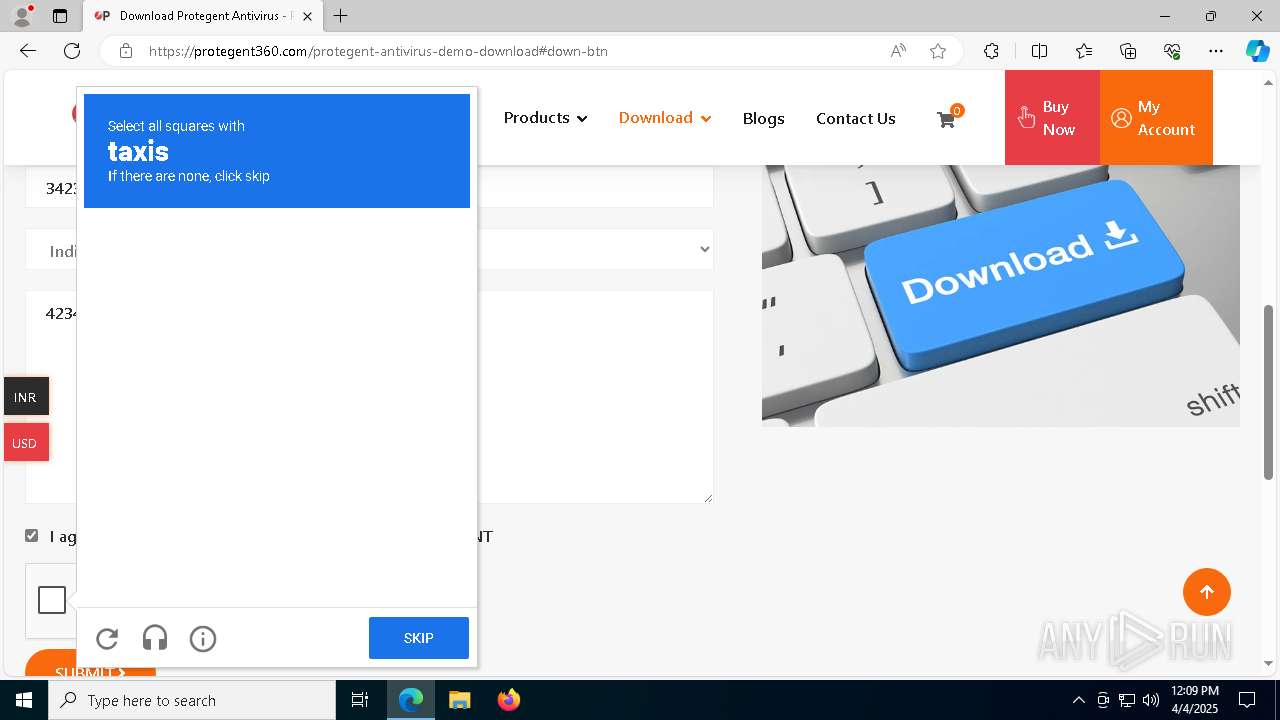The image size is (1280, 720).
Task: Open My Account
Action: (x=1156, y=118)
